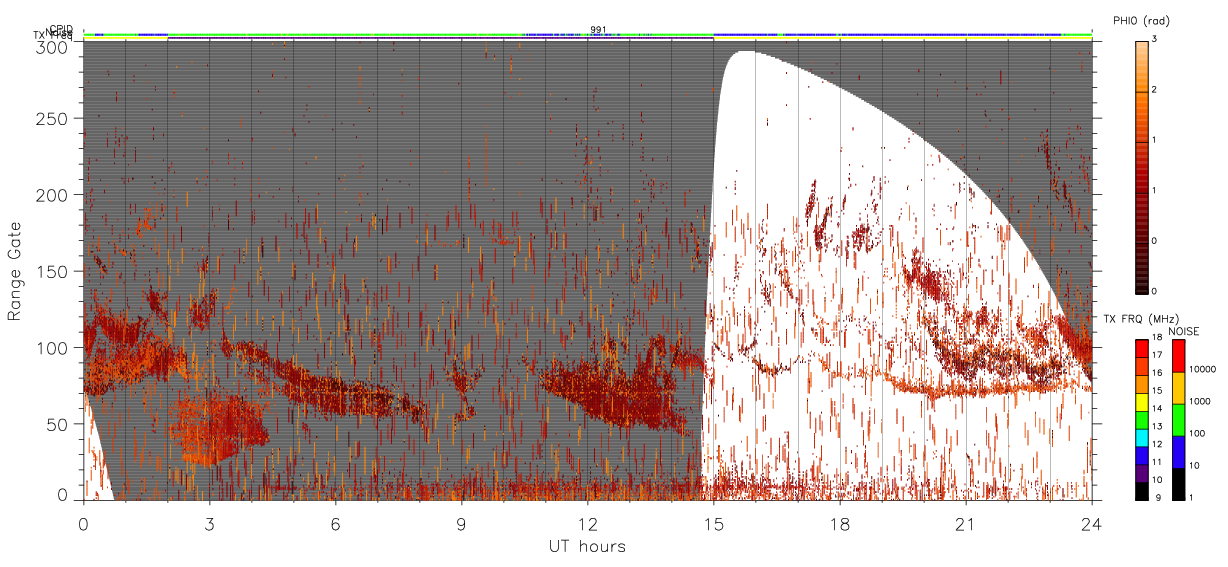Click x-axis tick label "9"
Screen dimensions: 1228x567
[461, 523]
